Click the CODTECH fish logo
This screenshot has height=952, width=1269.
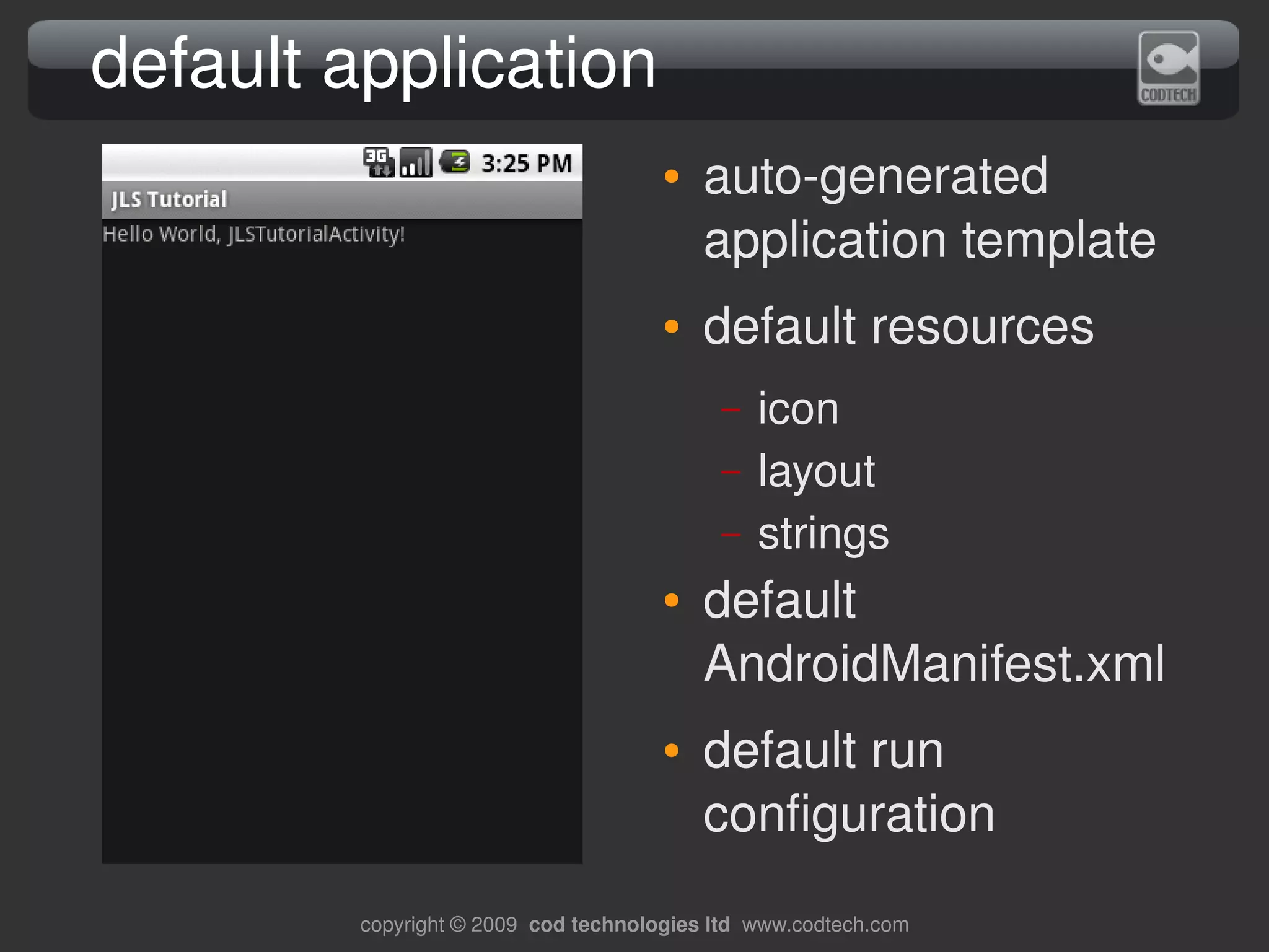(x=1169, y=68)
